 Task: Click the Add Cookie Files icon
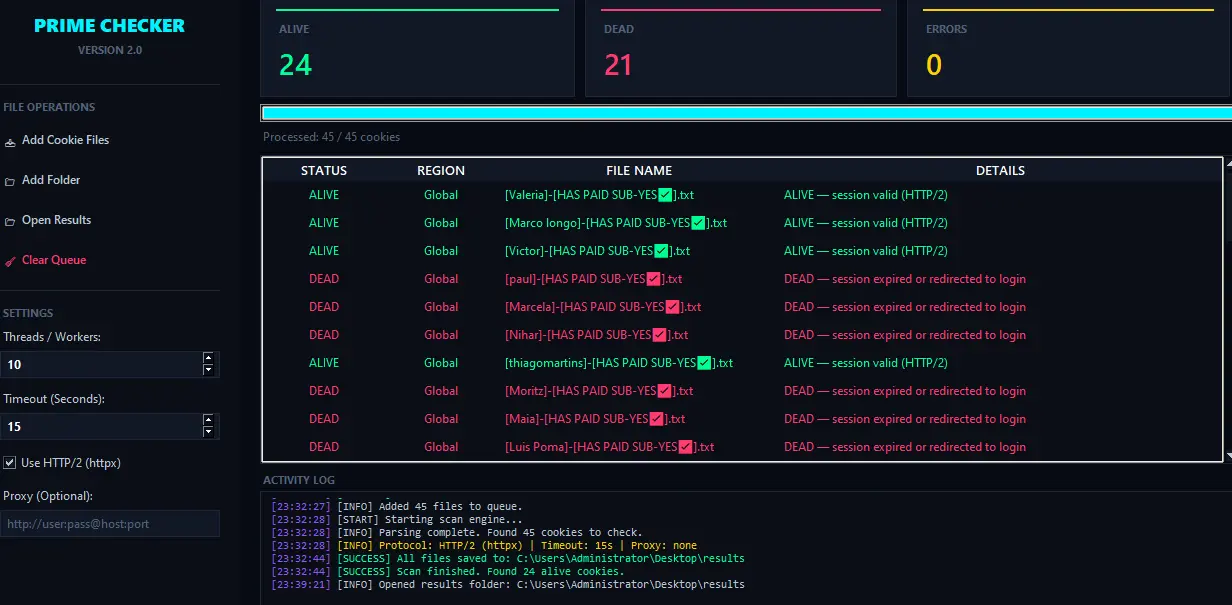pos(10,141)
